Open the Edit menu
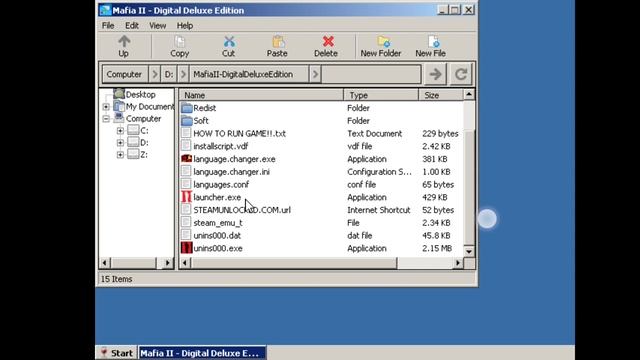 132,26
